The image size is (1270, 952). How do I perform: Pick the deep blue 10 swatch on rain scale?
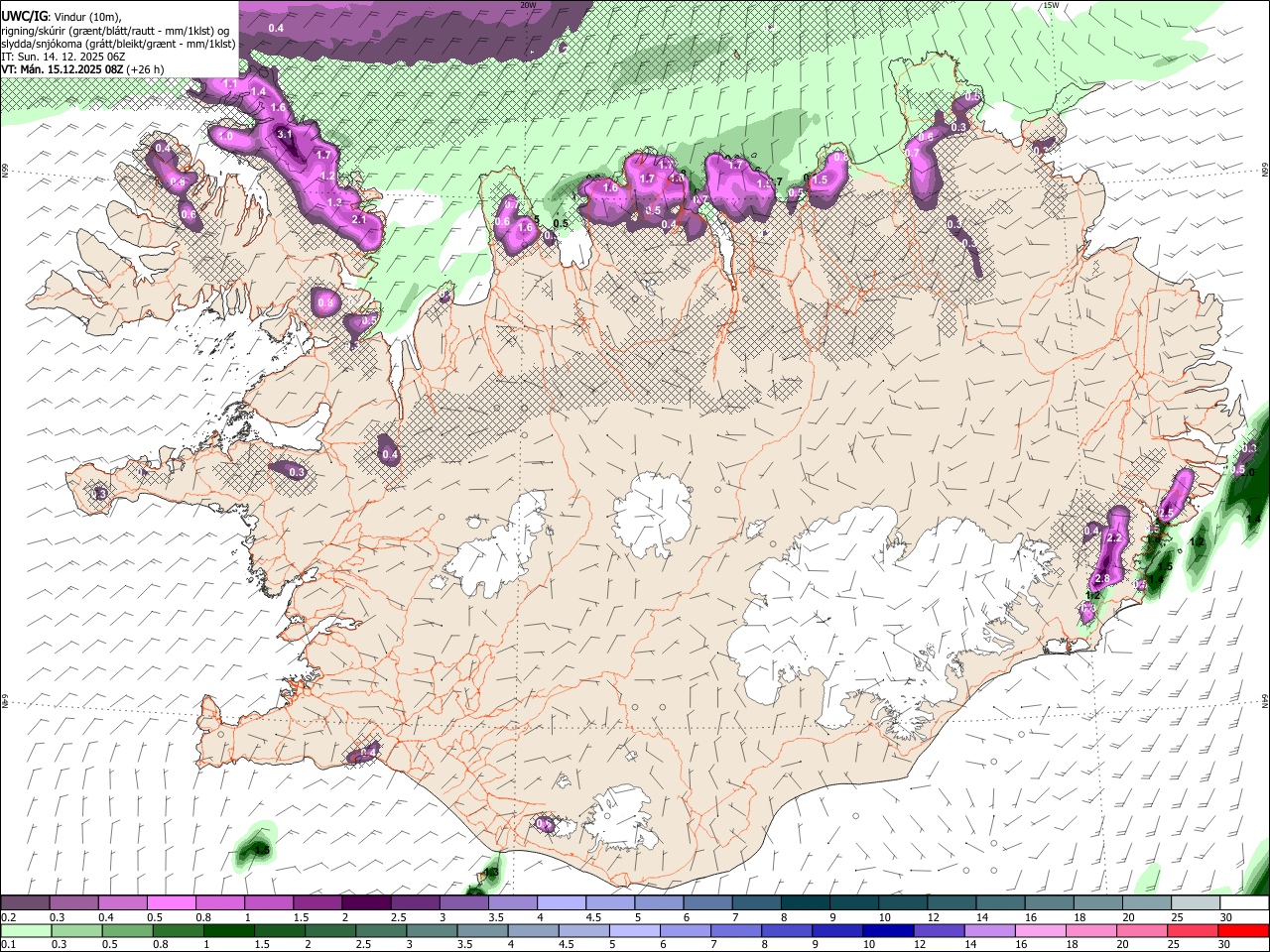(888, 930)
